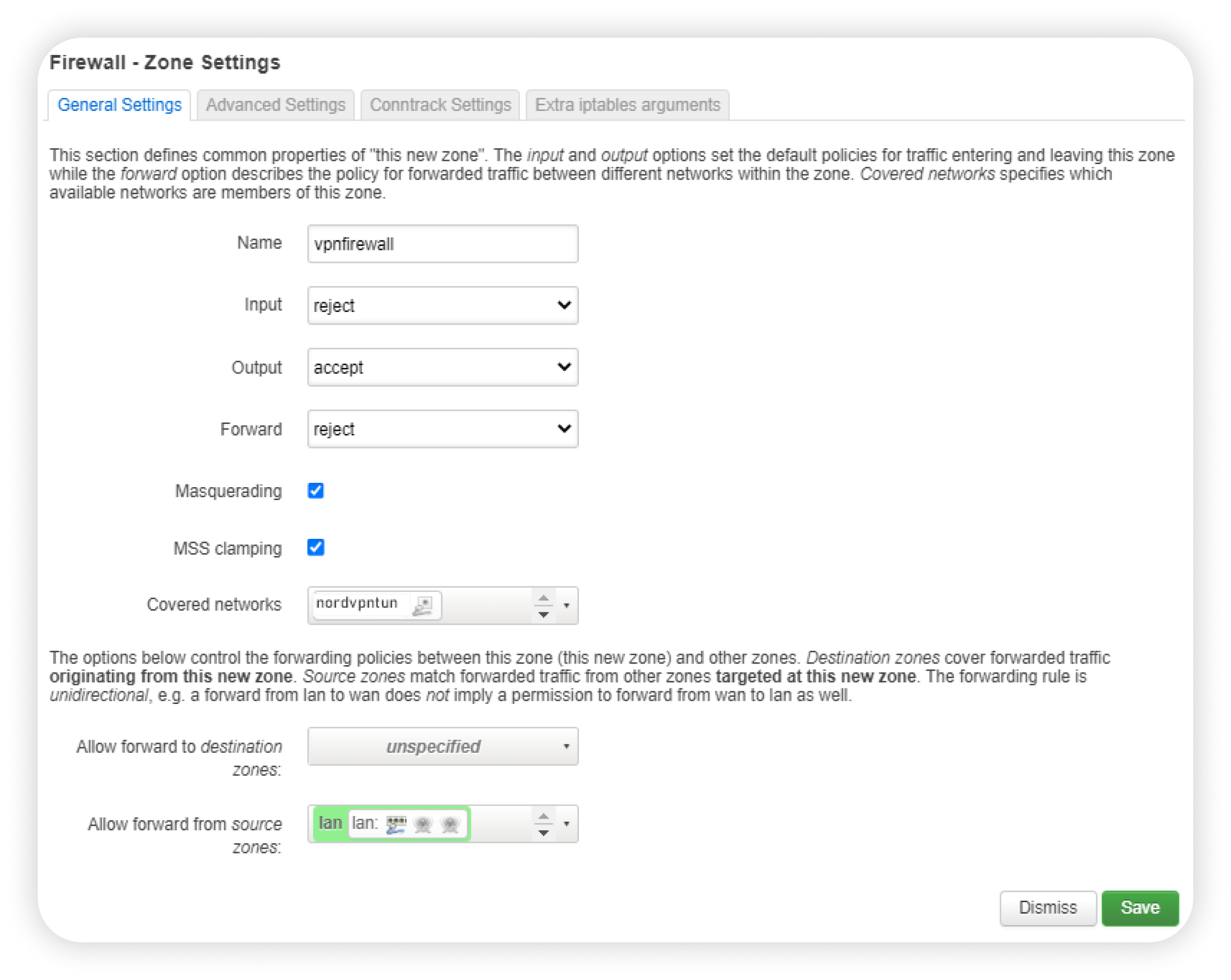Click the lan bridge/switch interface icon
Viewport: 1231px width, 980px height.
(x=396, y=824)
